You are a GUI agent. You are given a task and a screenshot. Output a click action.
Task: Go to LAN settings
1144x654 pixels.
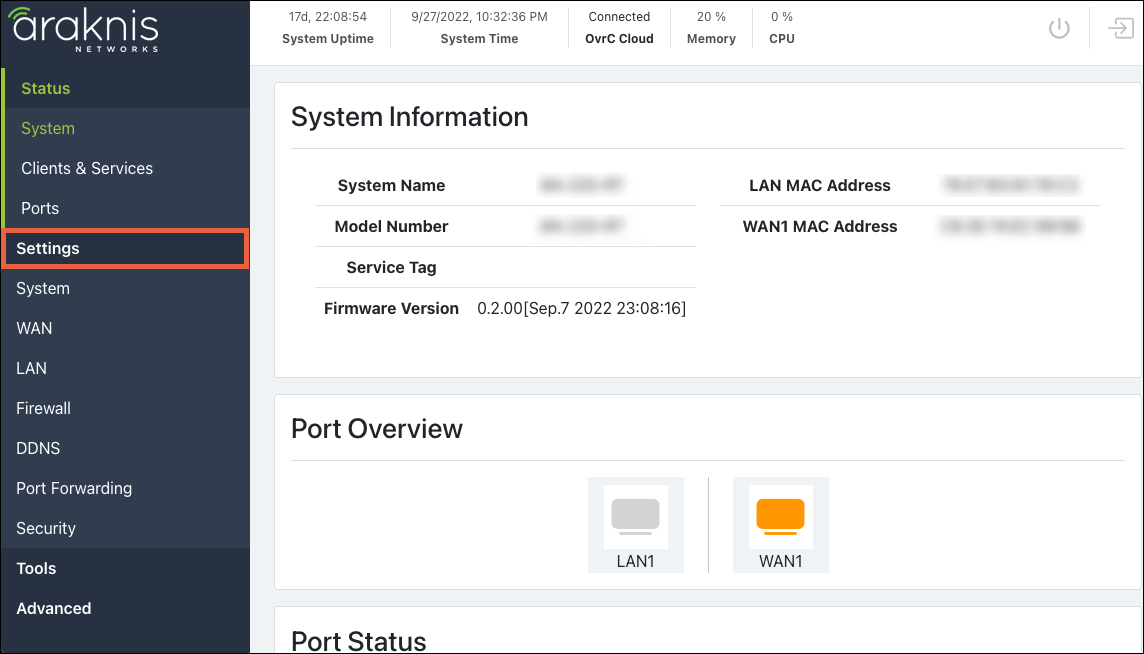click(x=31, y=368)
